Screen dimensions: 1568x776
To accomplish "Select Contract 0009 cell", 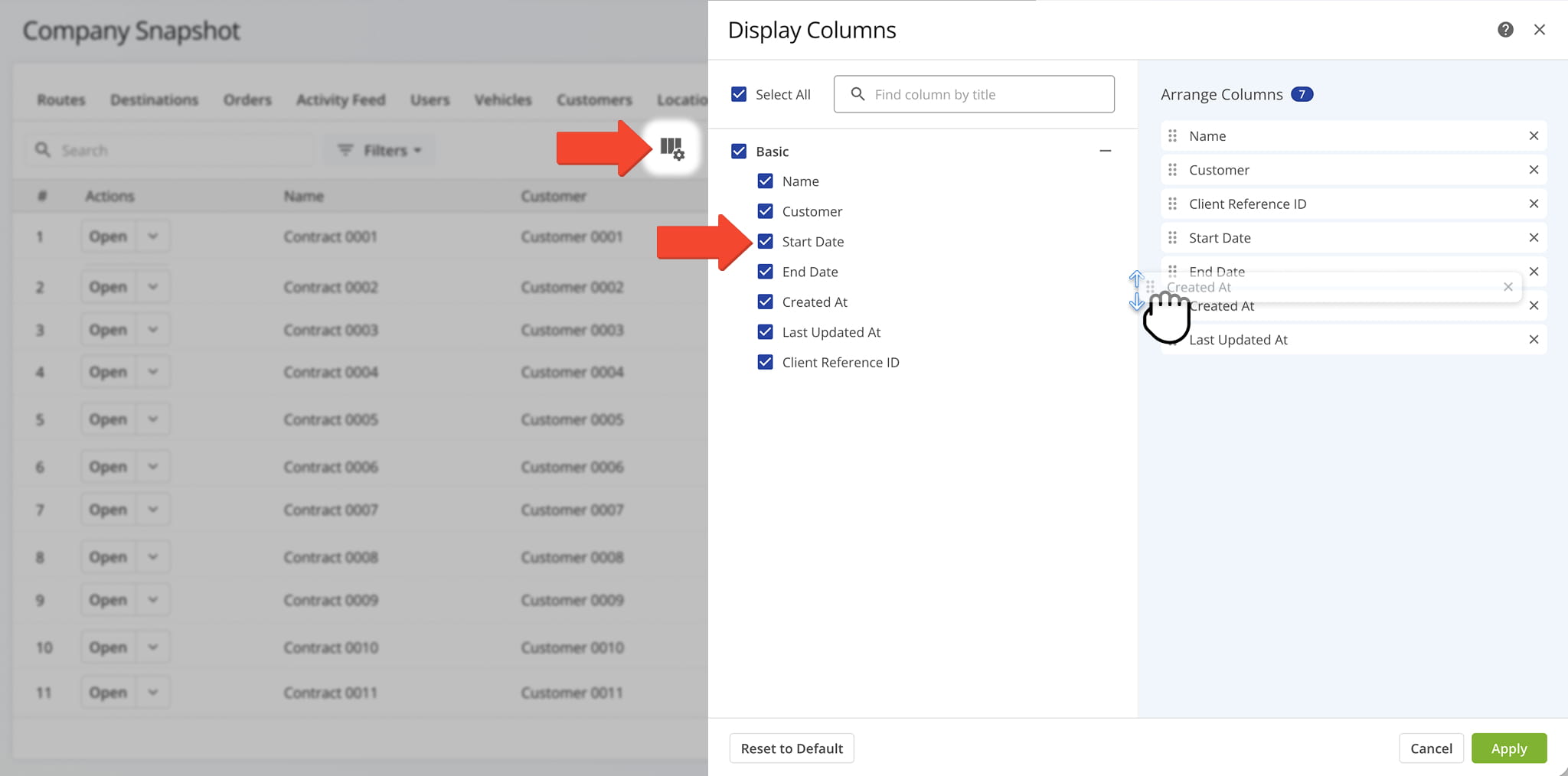I will point(331,600).
